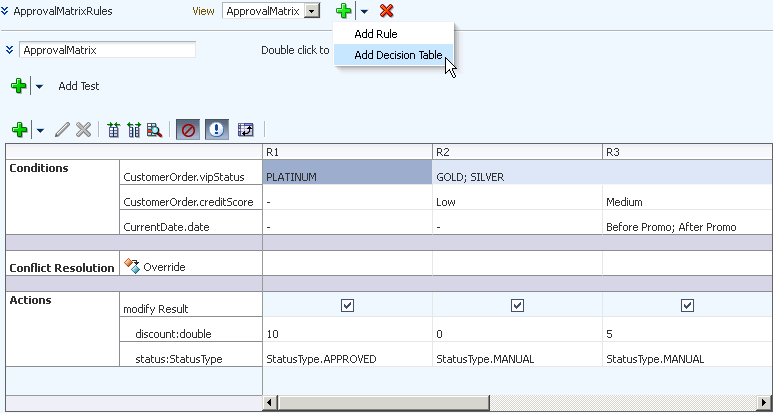Click the table icon with a magnifier
This screenshot has width=773, height=413.
(154, 130)
